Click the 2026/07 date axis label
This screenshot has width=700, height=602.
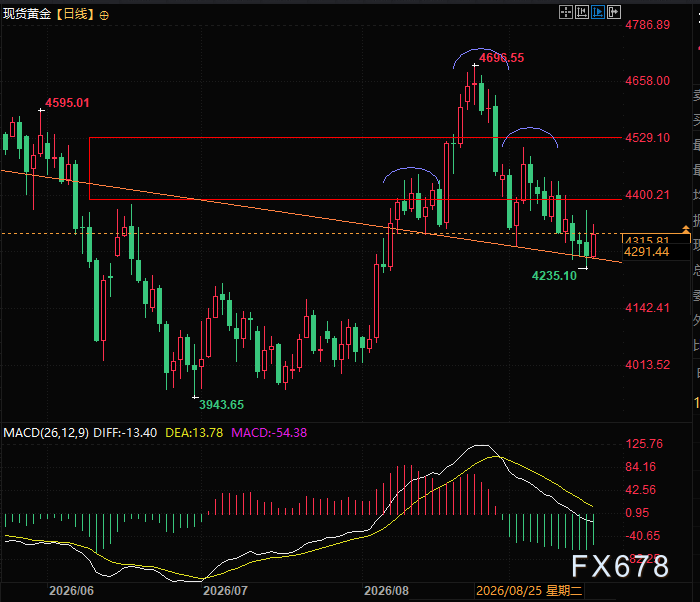[225, 591]
